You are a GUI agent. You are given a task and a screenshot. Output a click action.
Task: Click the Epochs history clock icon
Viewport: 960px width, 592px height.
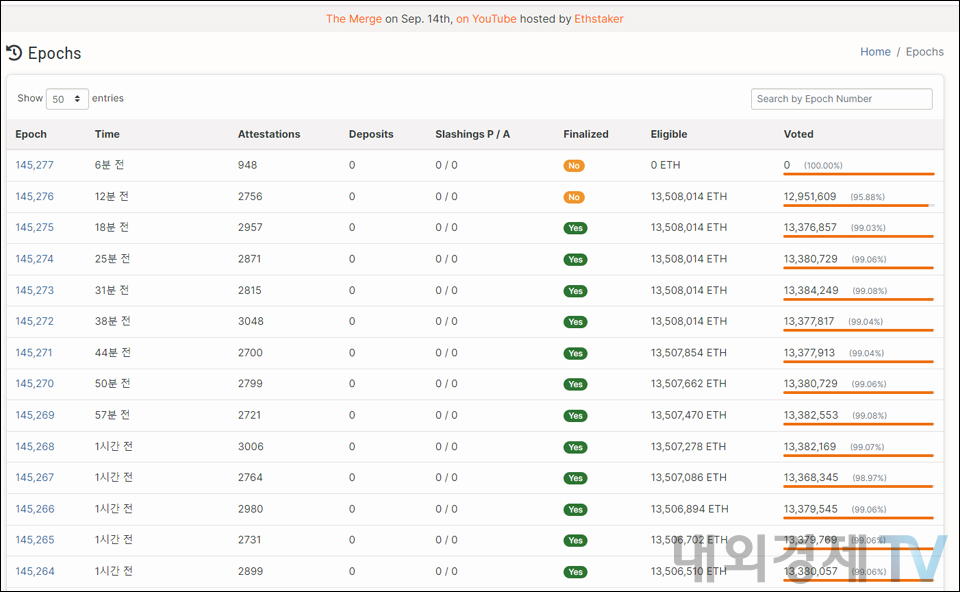click(14, 53)
